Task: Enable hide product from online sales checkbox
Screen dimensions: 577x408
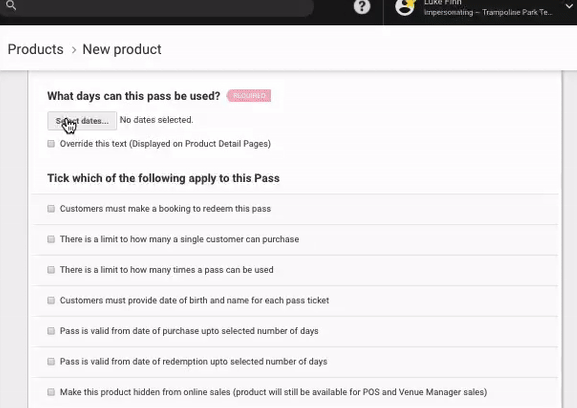Action: [x=51, y=392]
